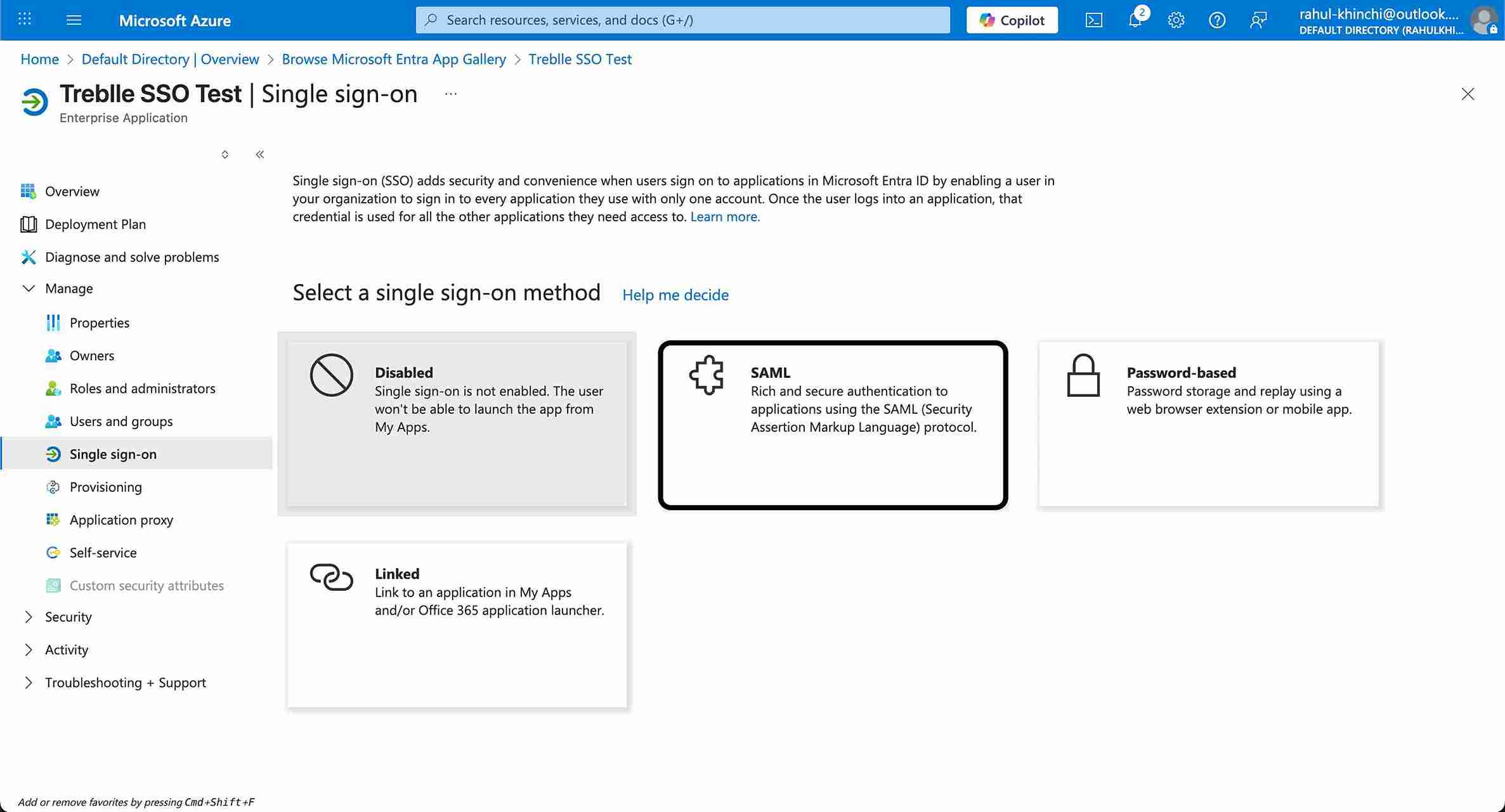Launch Cloud Shell from the top bar
This screenshot has height=812, width=1505.
(x=1093, y=20)
